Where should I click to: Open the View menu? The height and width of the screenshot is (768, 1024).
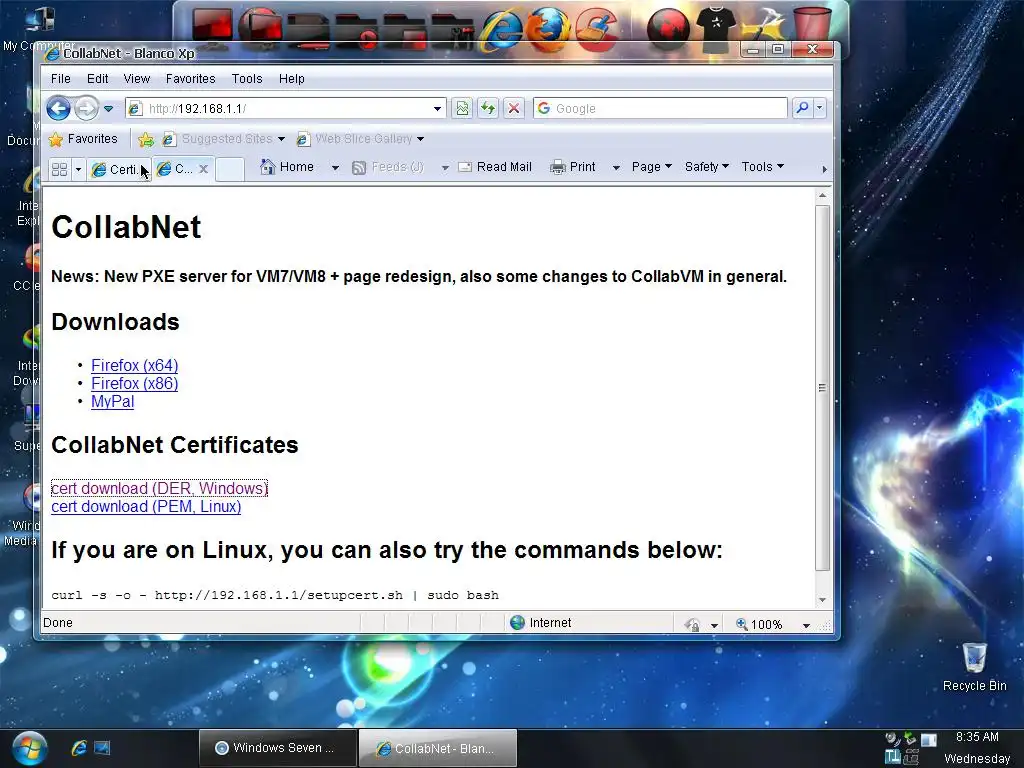click(x=136, y=79)
